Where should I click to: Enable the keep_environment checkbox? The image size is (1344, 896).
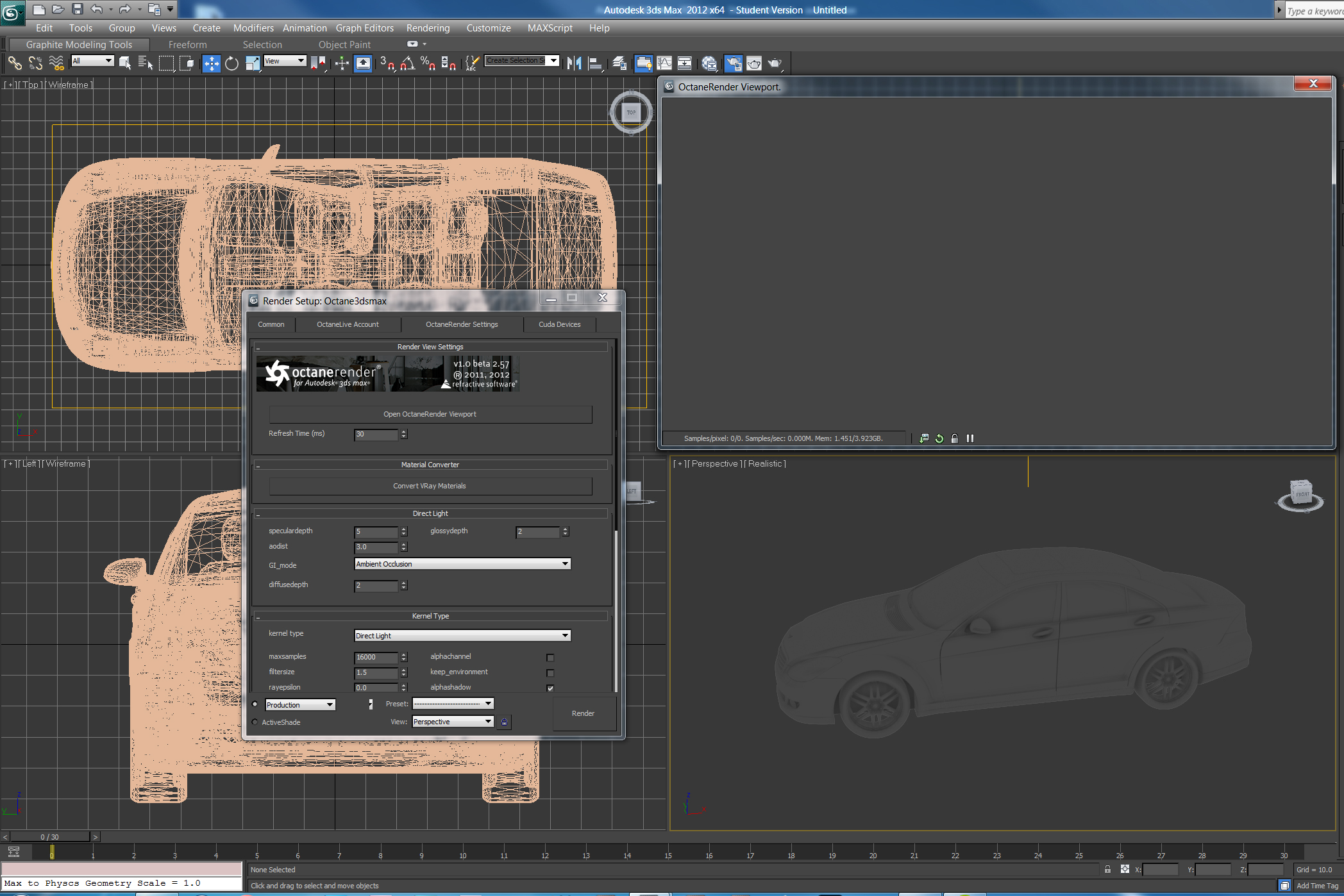[x=550, y=673]
